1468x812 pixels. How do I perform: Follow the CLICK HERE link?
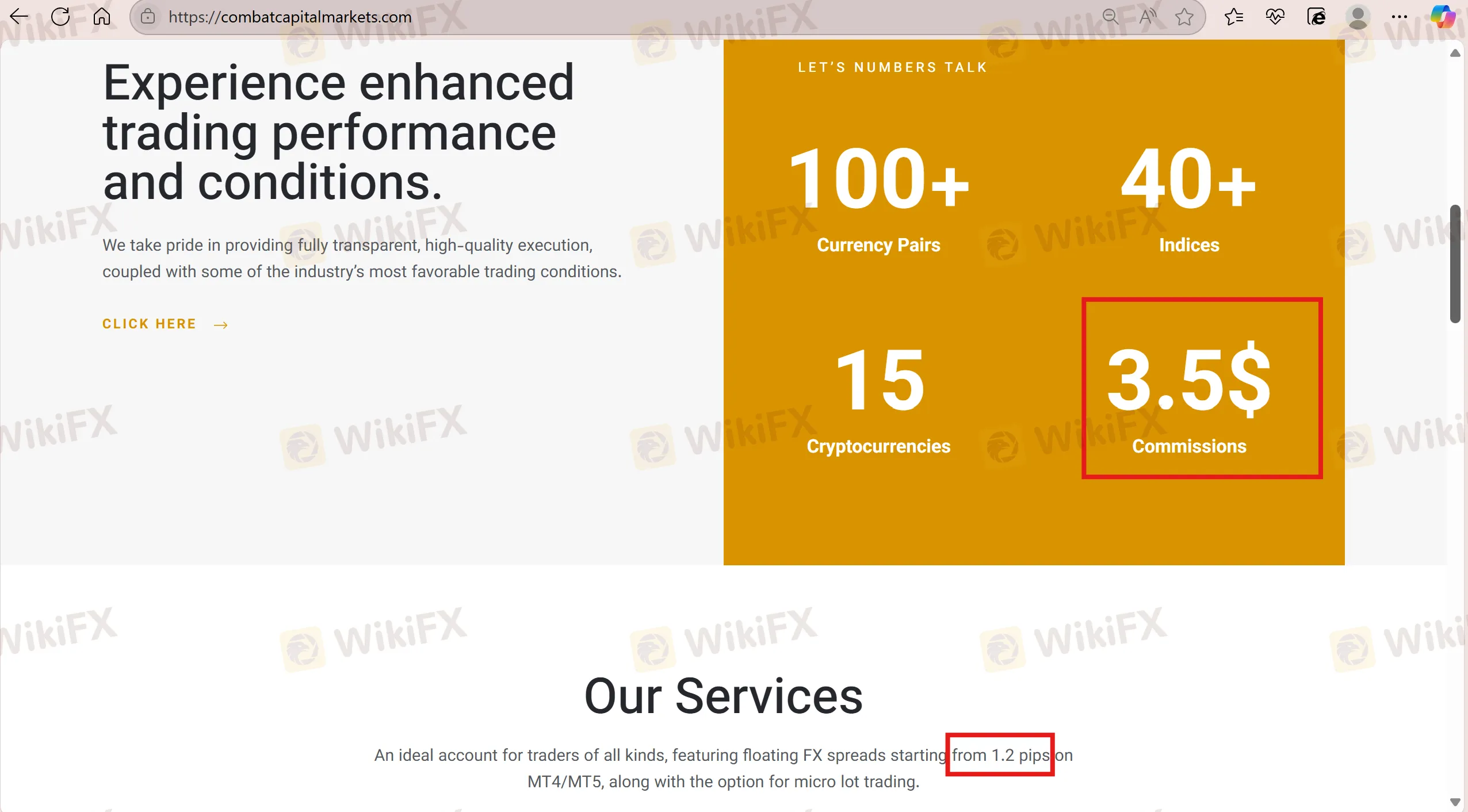click(149, 324)
